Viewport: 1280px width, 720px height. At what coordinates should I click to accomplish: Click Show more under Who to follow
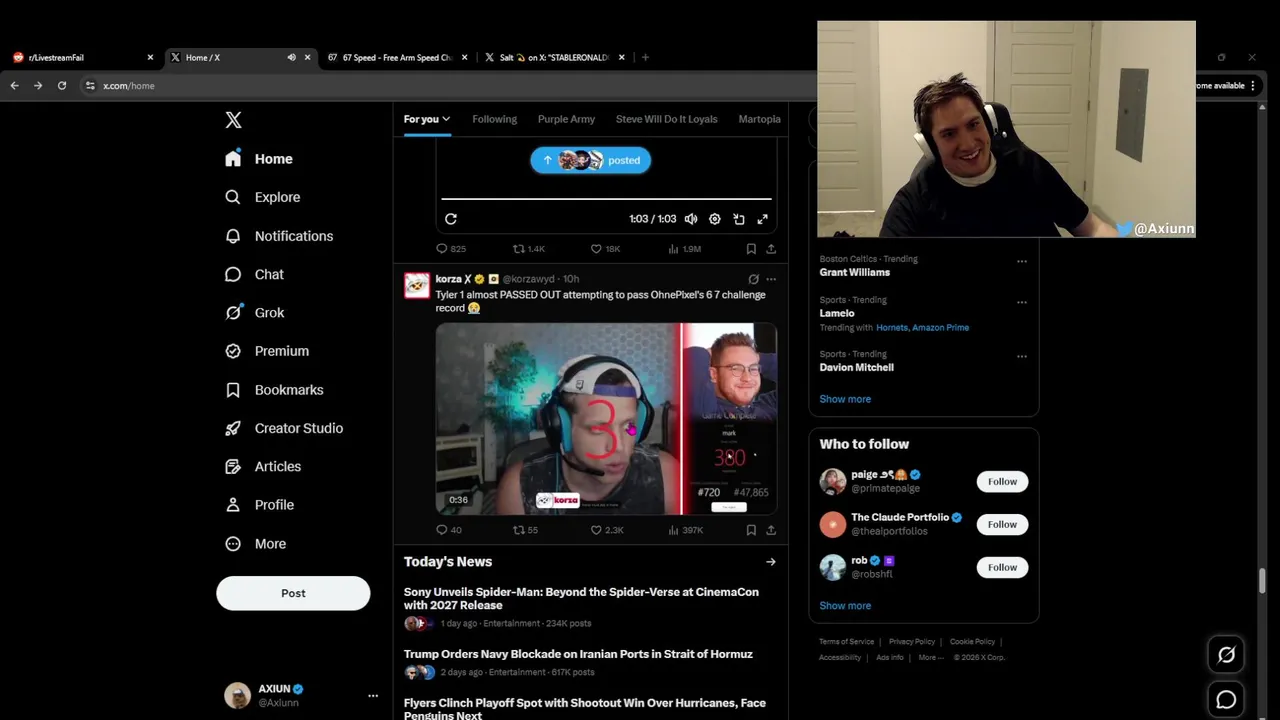[x=845, y=606]
